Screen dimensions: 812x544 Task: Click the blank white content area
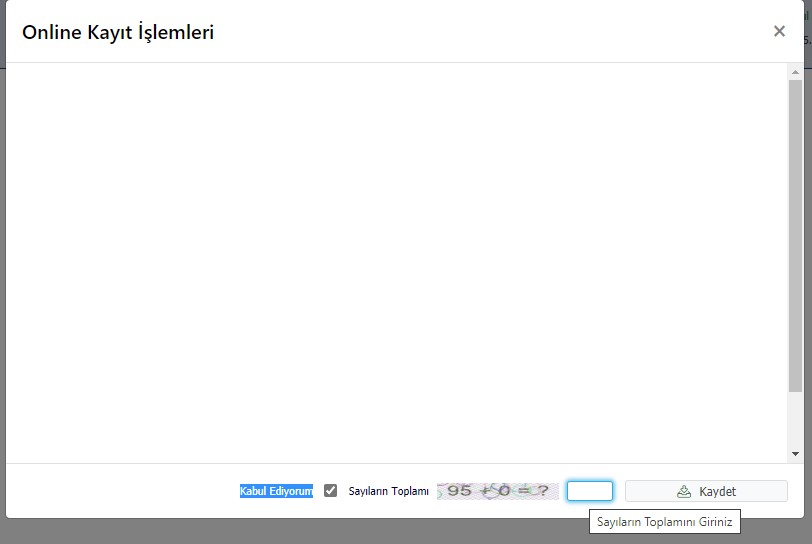(400, 260)
